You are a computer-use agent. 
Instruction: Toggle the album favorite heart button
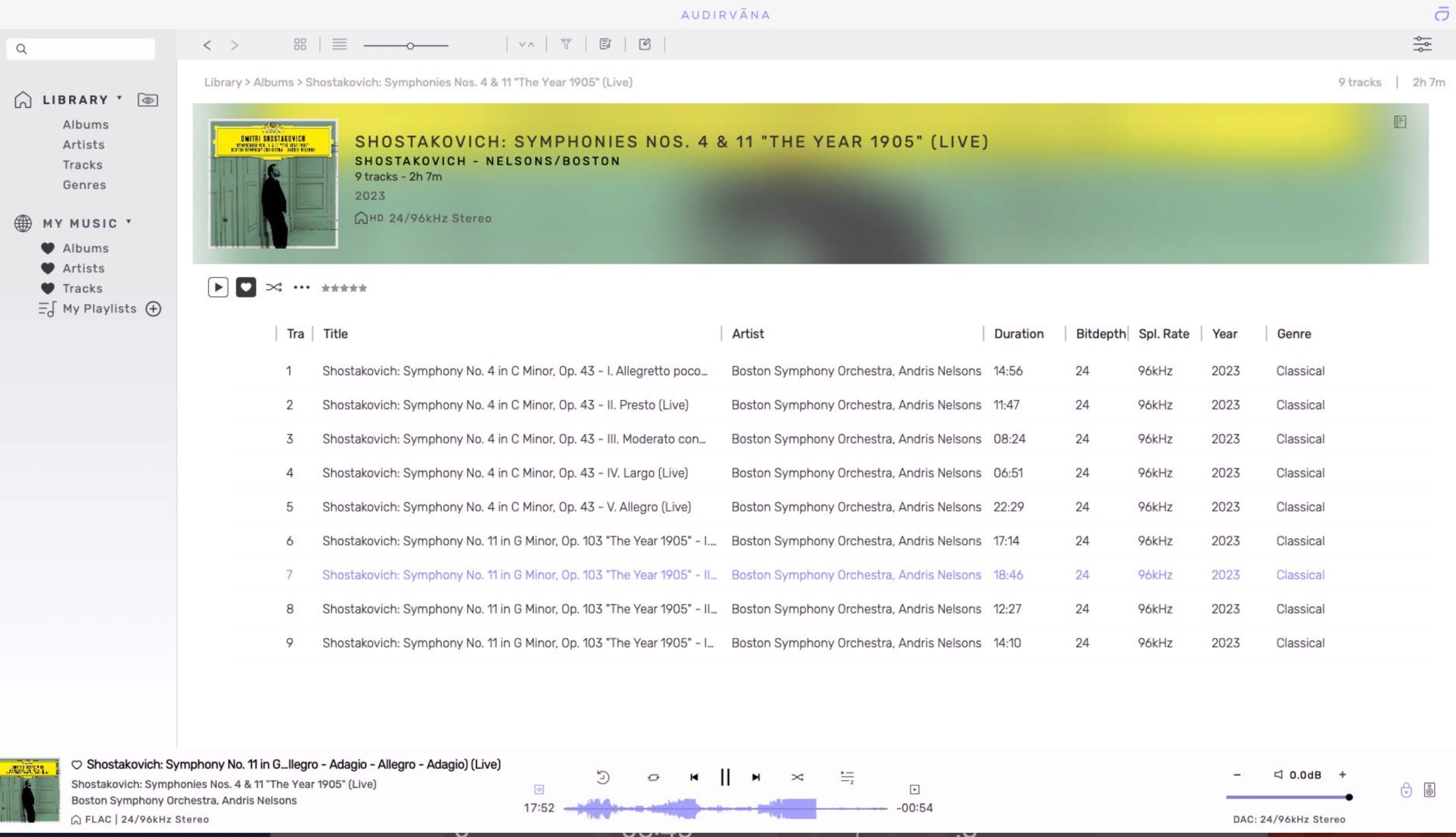(246, 287)
